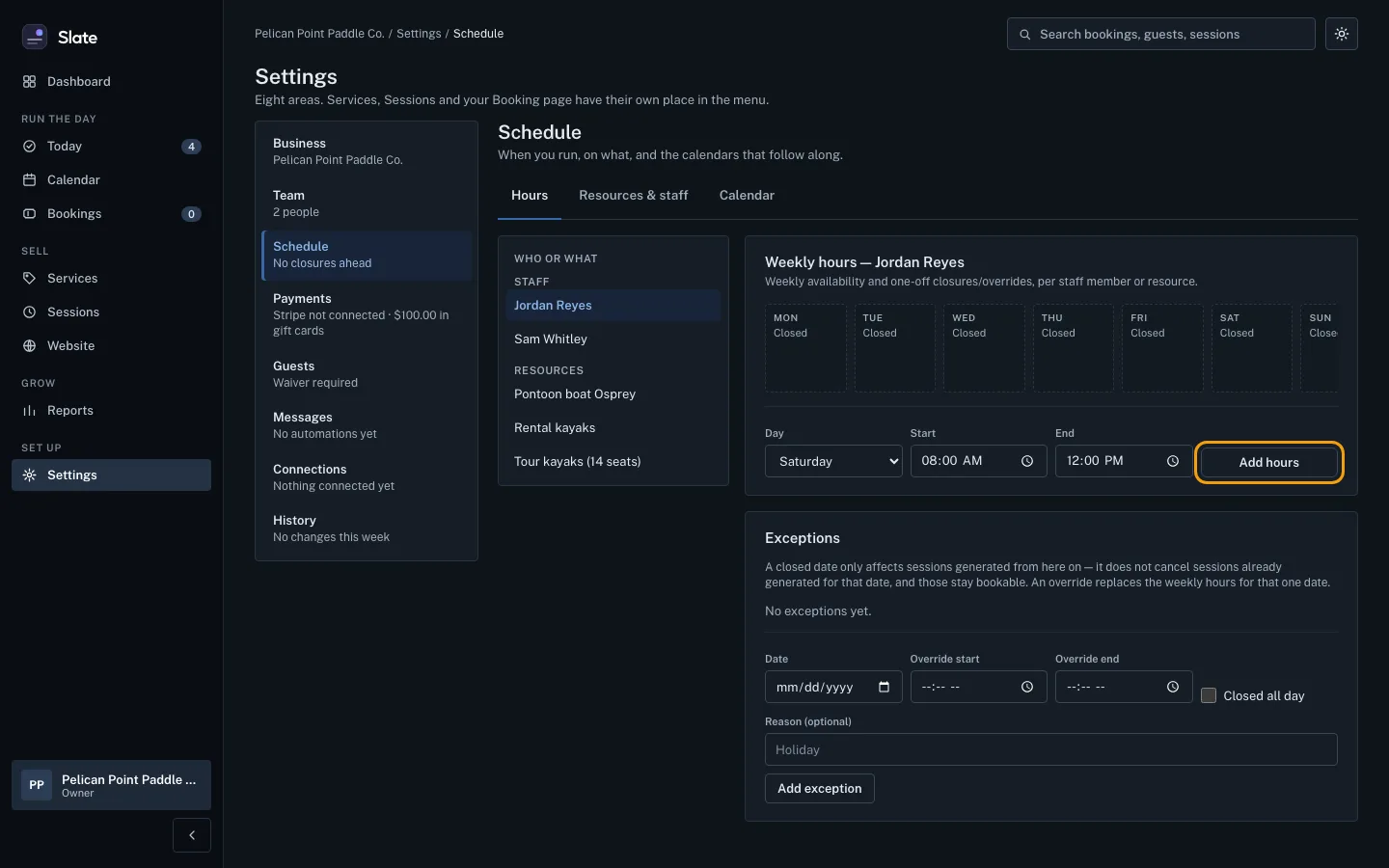Open the Payments settings section
The image size is (1389, 868).
[367, 314]
